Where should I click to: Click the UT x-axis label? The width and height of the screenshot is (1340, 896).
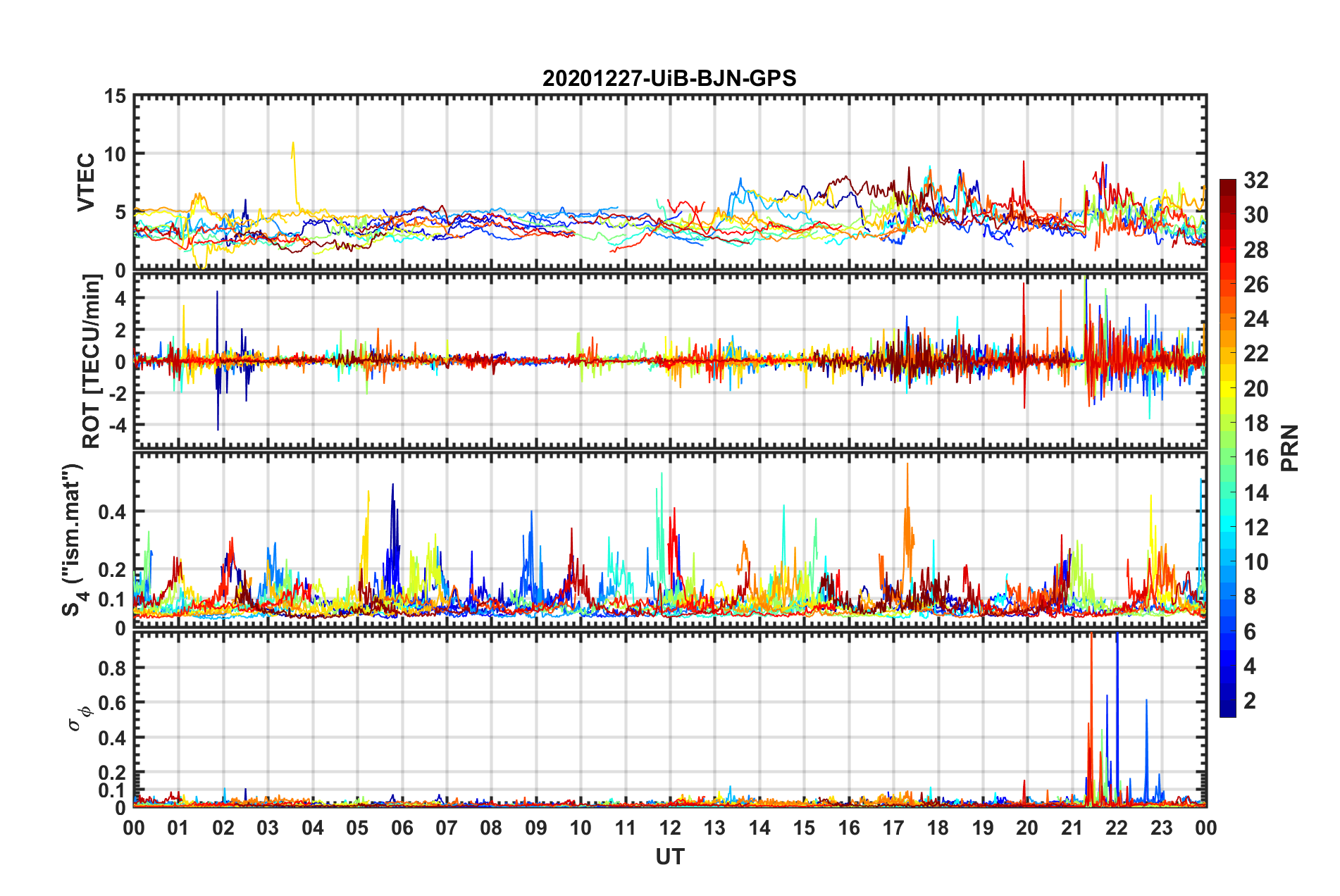tap(669, 857)
